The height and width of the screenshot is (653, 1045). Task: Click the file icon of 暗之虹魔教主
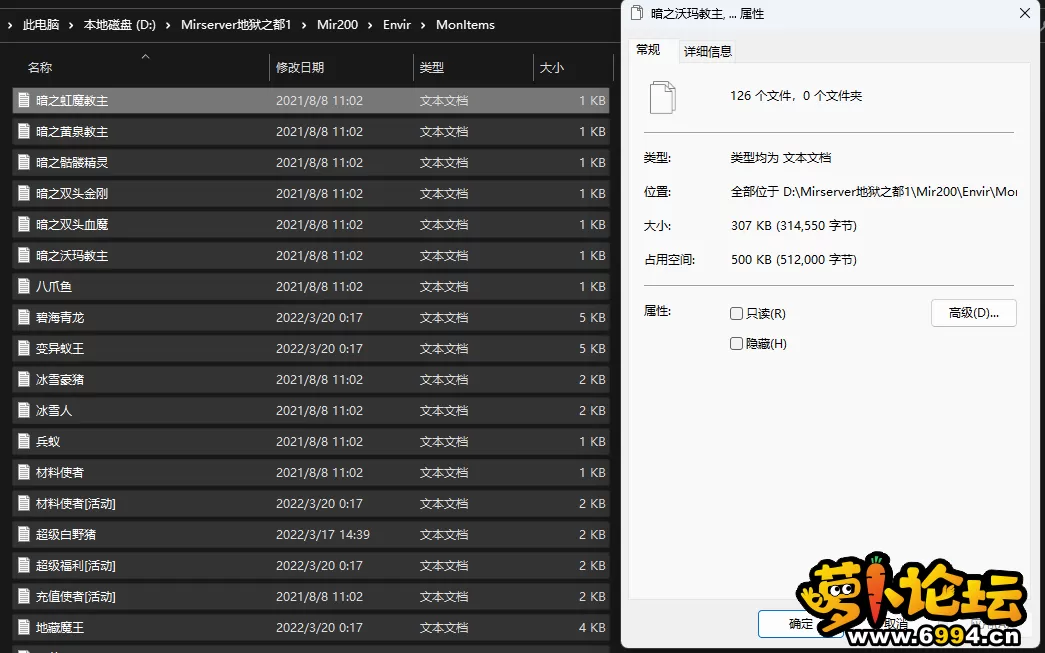coord(23,101)
